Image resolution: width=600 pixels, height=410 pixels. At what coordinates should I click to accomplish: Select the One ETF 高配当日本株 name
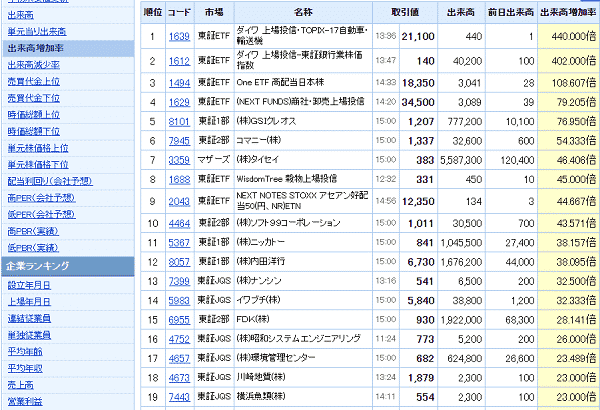(x=280, y=82)
